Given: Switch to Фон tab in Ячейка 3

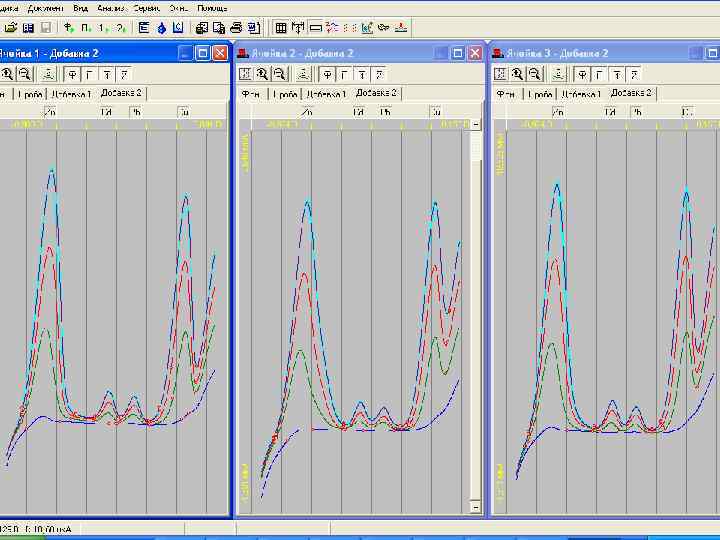Looking at the screenshot, I should pyautogui.click(x=507, y=94).
